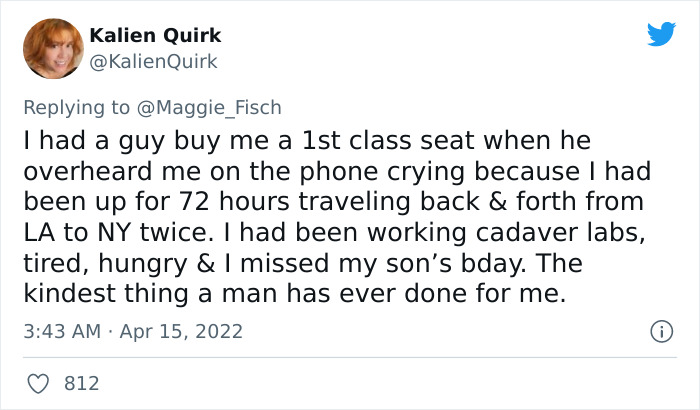Open the @KalienQuirk handle link
The width and height of the screenshot is (700, 410).
[x=153, y=61]
